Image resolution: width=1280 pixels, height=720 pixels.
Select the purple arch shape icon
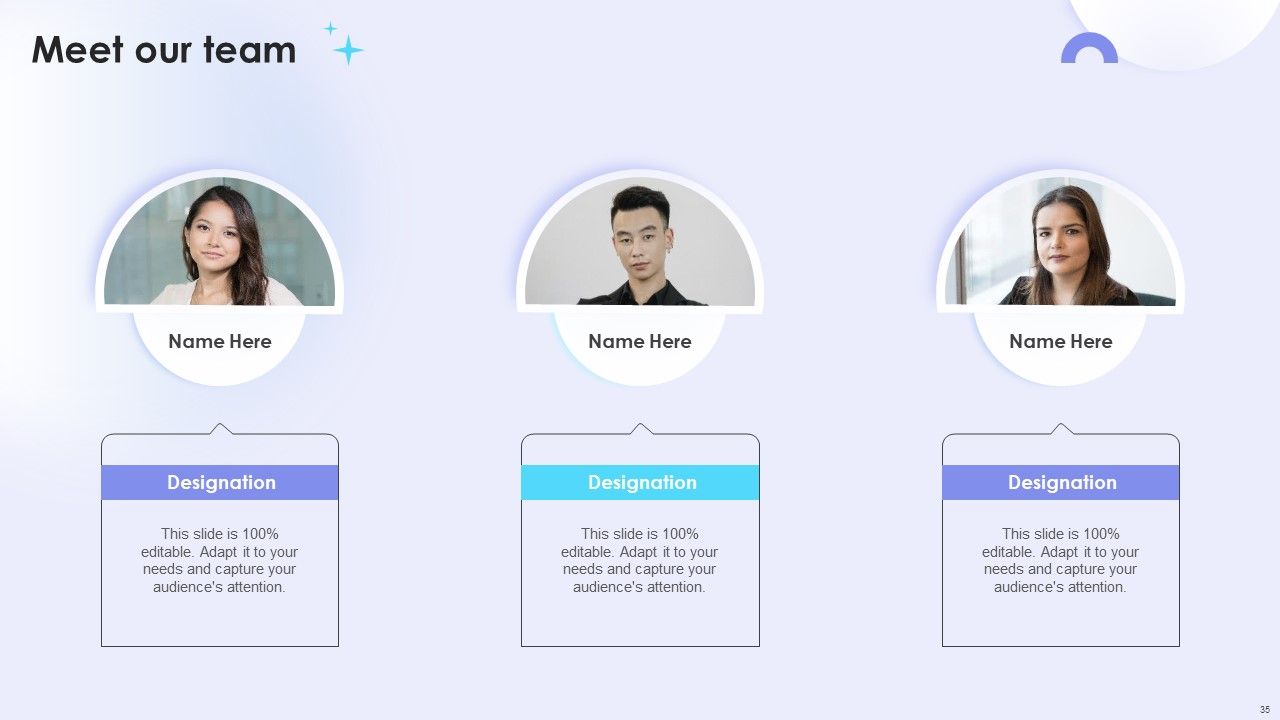[1089, 48]
